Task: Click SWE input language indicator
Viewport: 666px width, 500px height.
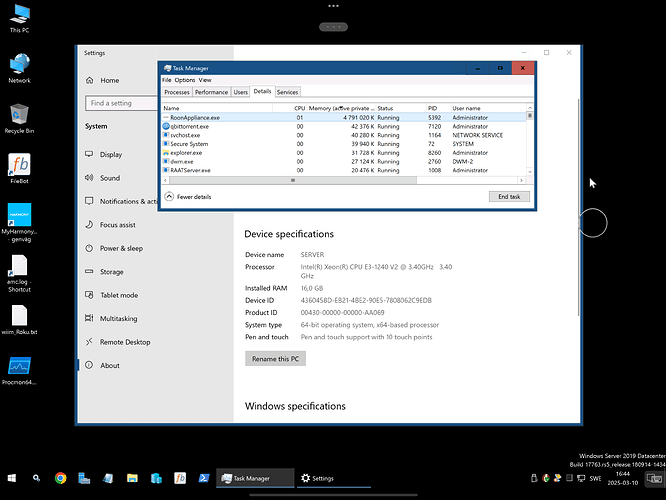Action: pos(595,478)
